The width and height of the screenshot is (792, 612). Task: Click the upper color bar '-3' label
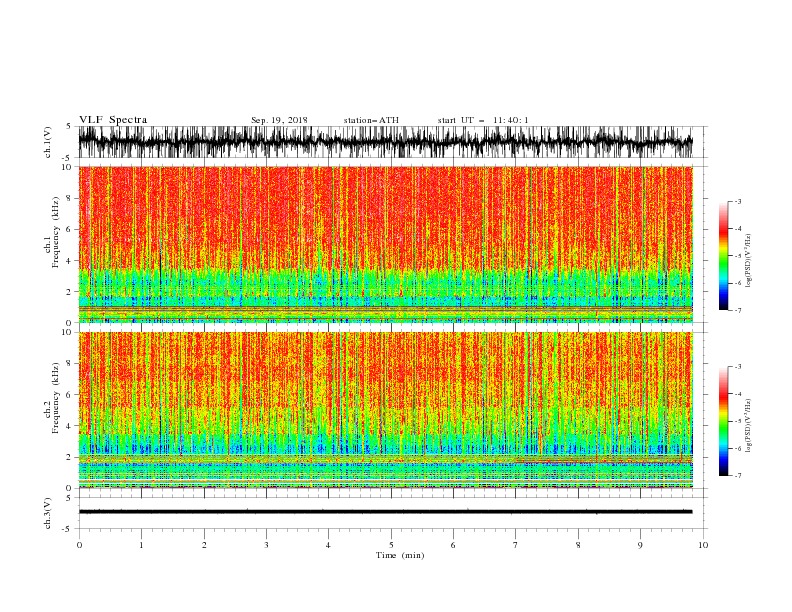pyautogui.click(x=737, y=202)
